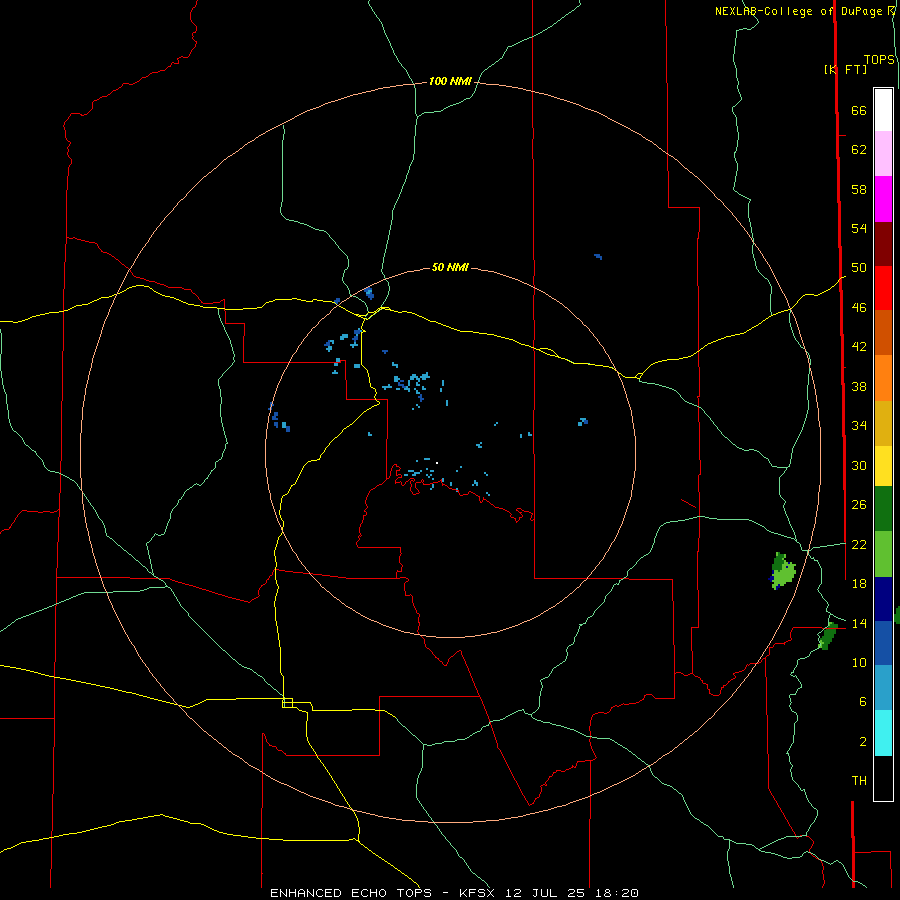Click the 22 legend value
The image size is (900, 900).
(x=859, y=544)
